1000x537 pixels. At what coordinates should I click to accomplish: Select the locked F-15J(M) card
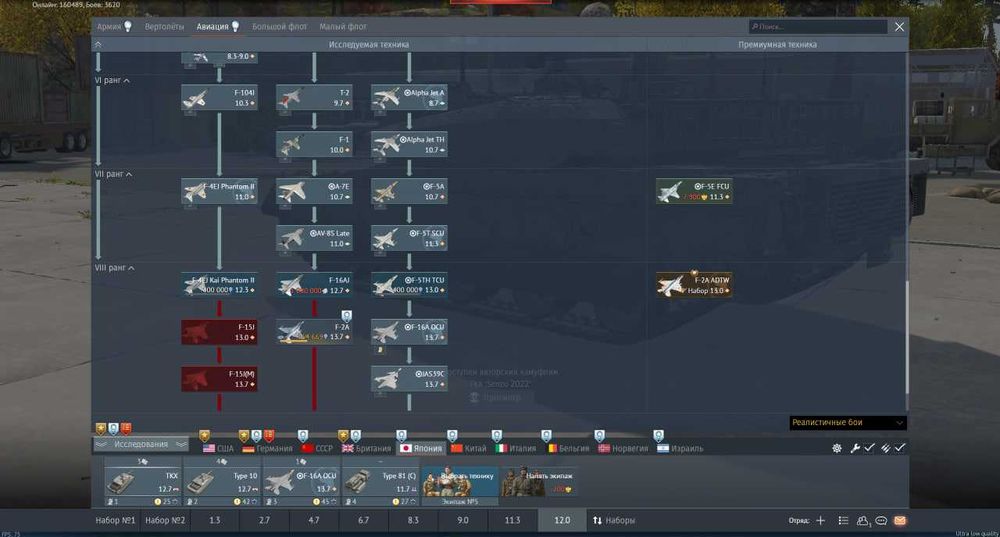pyautogui.click(x=219, y=379)
